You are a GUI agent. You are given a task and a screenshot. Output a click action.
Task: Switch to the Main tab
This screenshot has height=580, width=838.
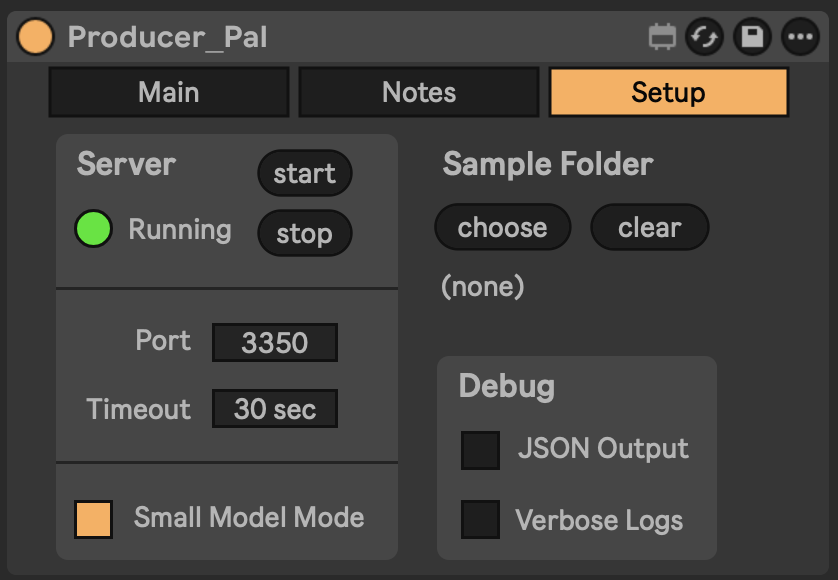168,92
